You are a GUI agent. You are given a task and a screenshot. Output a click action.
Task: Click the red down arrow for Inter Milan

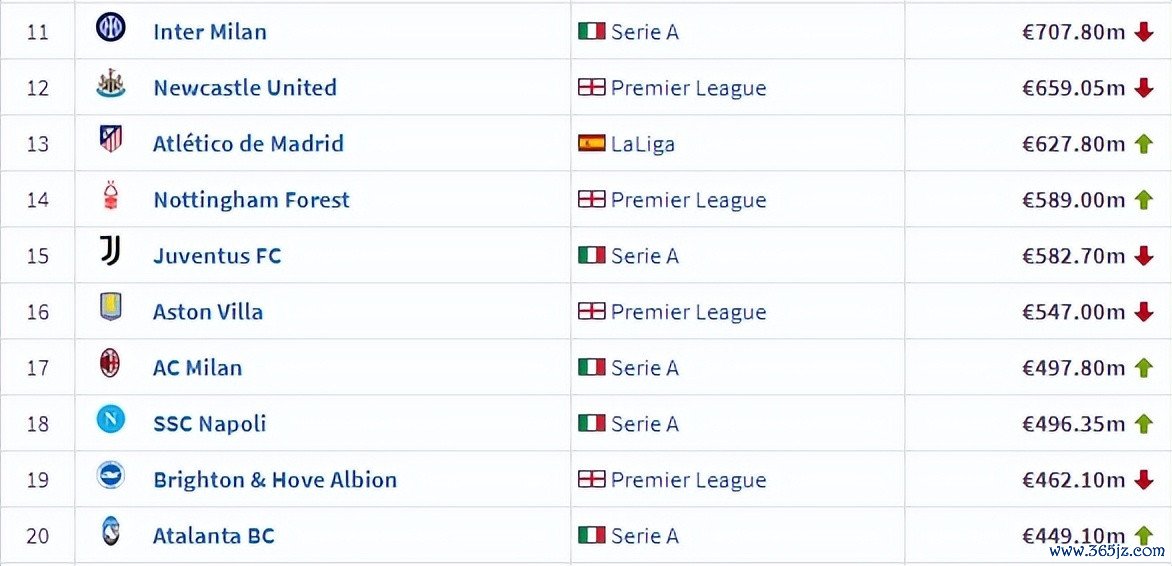tap(1144, 32)
